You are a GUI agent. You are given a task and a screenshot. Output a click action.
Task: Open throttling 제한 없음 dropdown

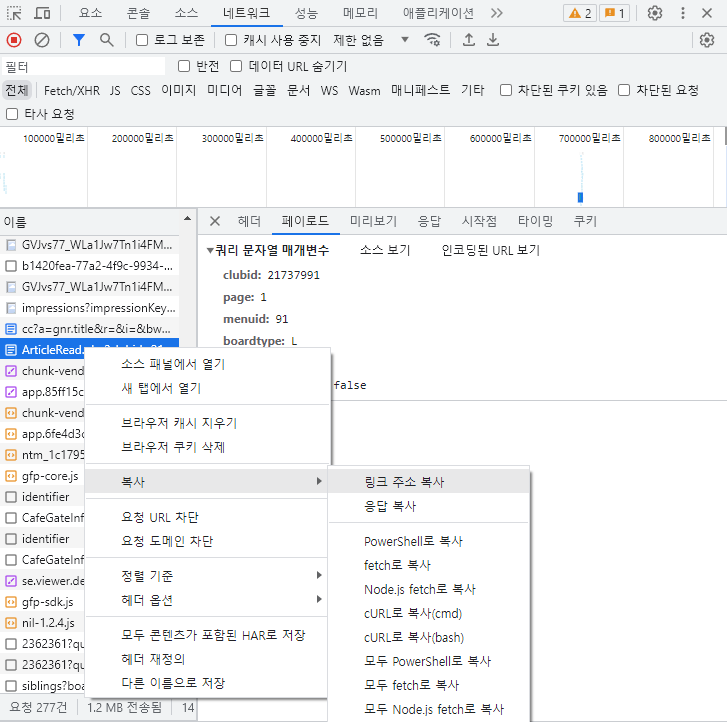click(x=371, y=40)
